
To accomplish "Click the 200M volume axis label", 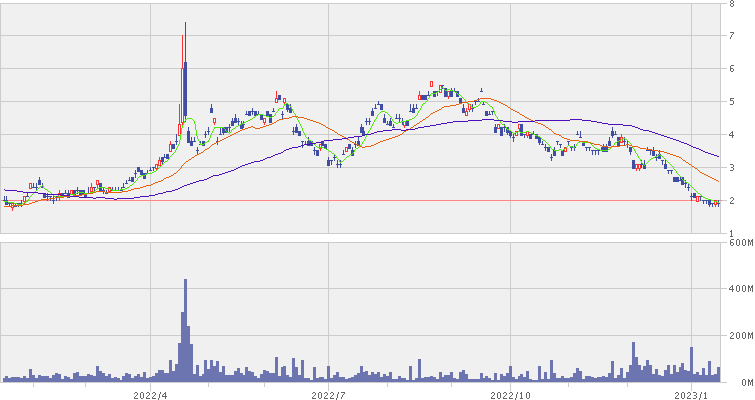I will click(740, 336).
